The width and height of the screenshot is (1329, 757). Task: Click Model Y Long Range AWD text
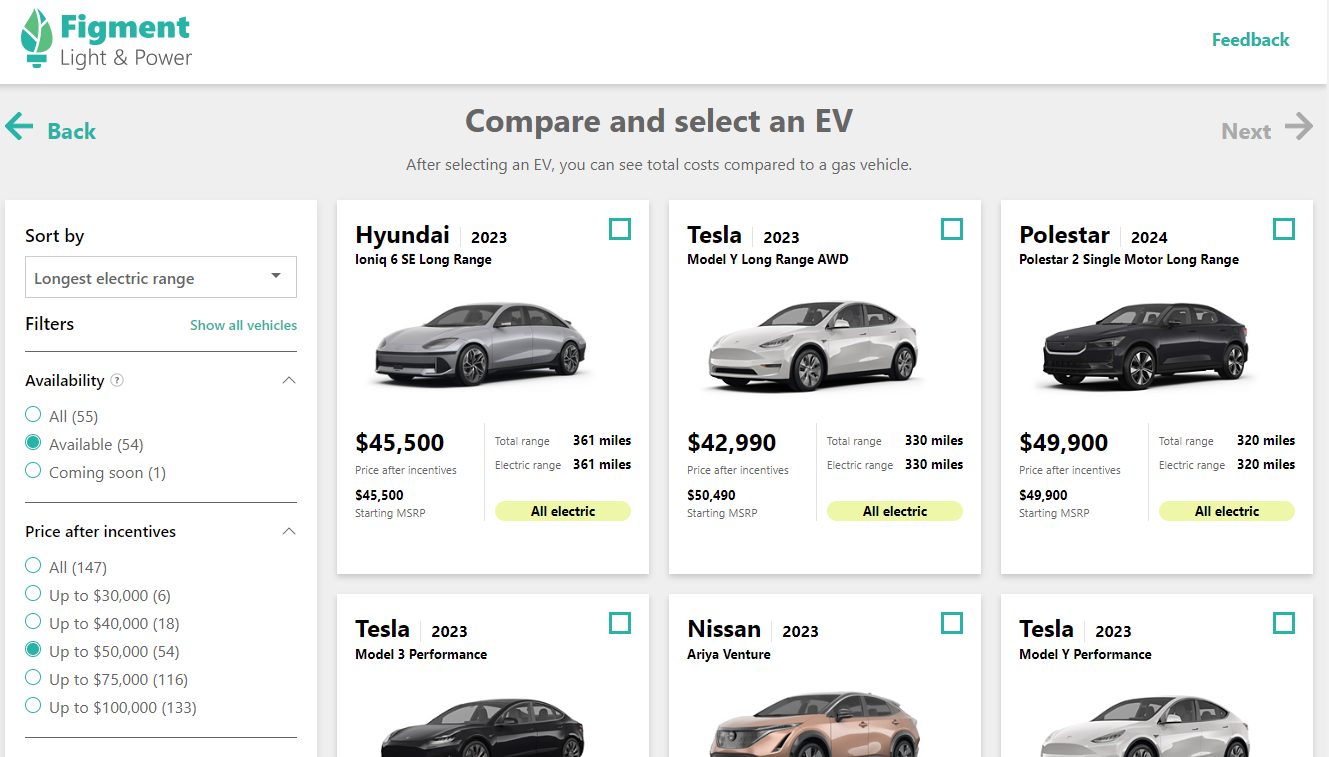pos(767,260)
